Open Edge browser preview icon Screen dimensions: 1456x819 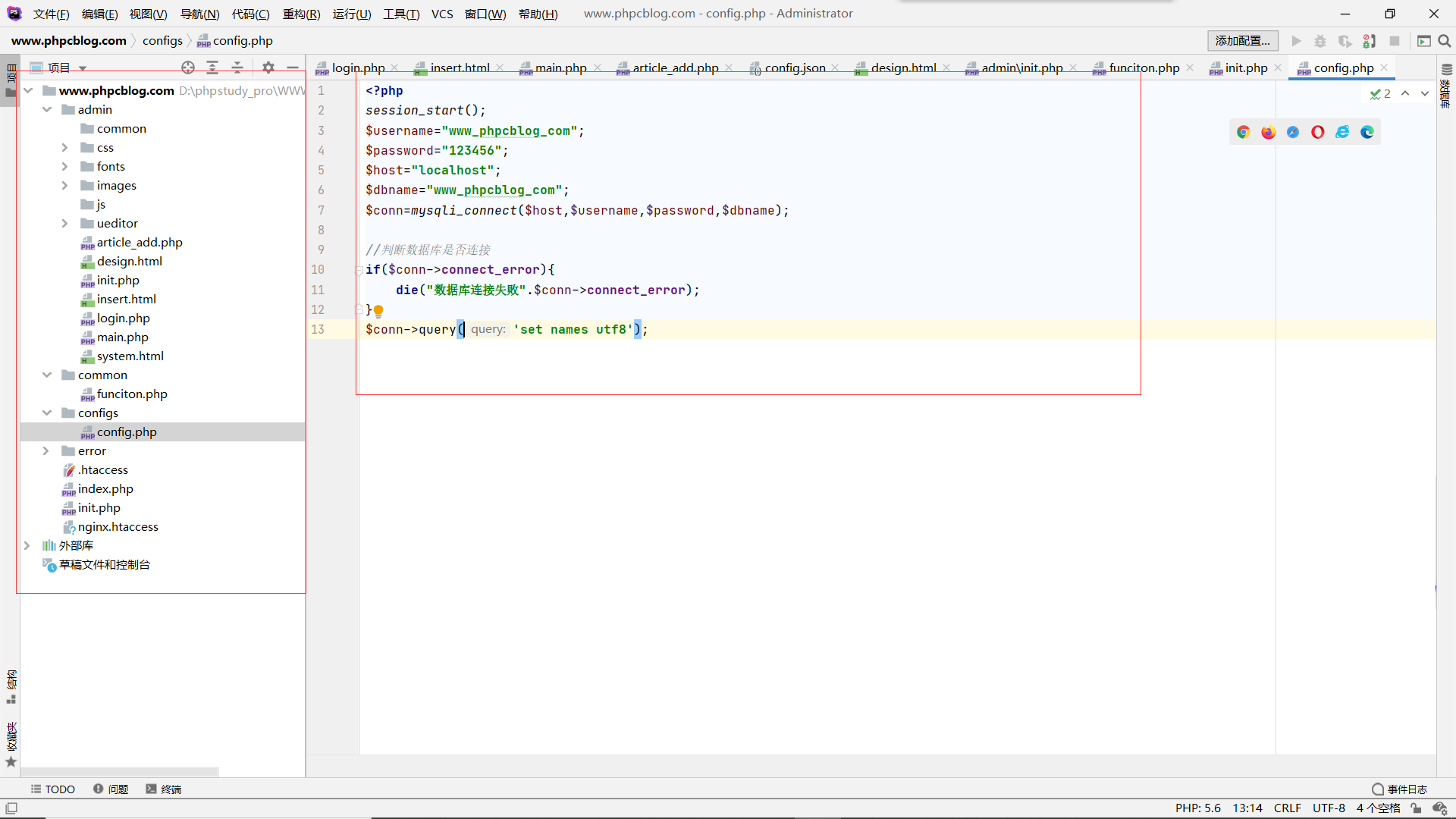[1367, 132]
